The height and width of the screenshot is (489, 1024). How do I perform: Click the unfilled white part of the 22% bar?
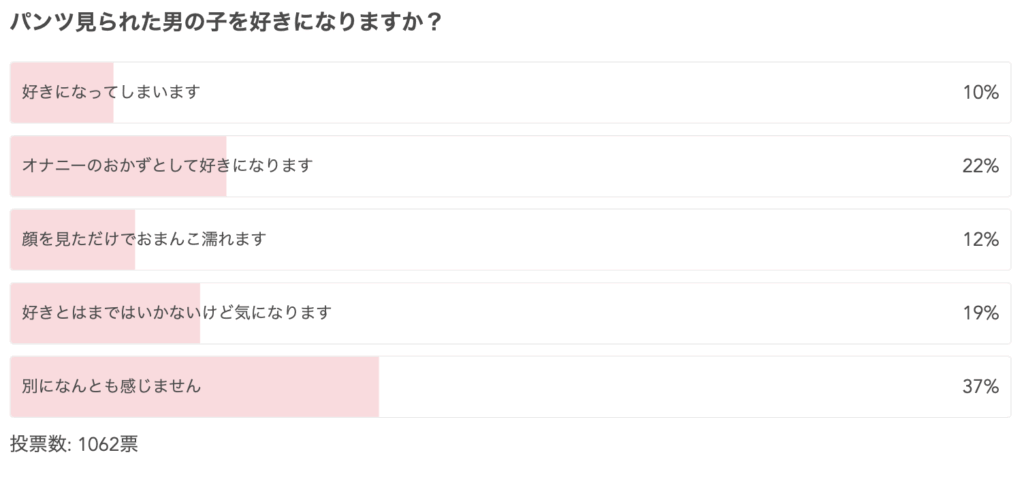[618, 166]
